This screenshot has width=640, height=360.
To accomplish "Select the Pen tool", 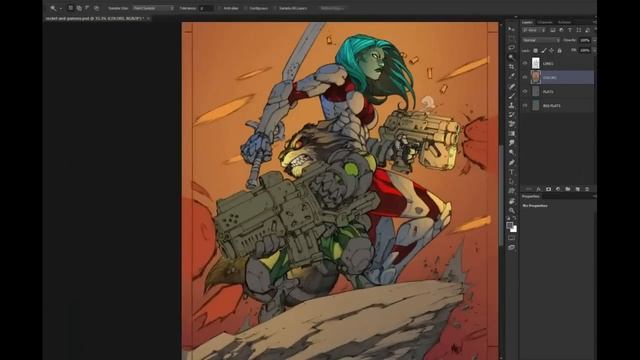I will (511, 162).
